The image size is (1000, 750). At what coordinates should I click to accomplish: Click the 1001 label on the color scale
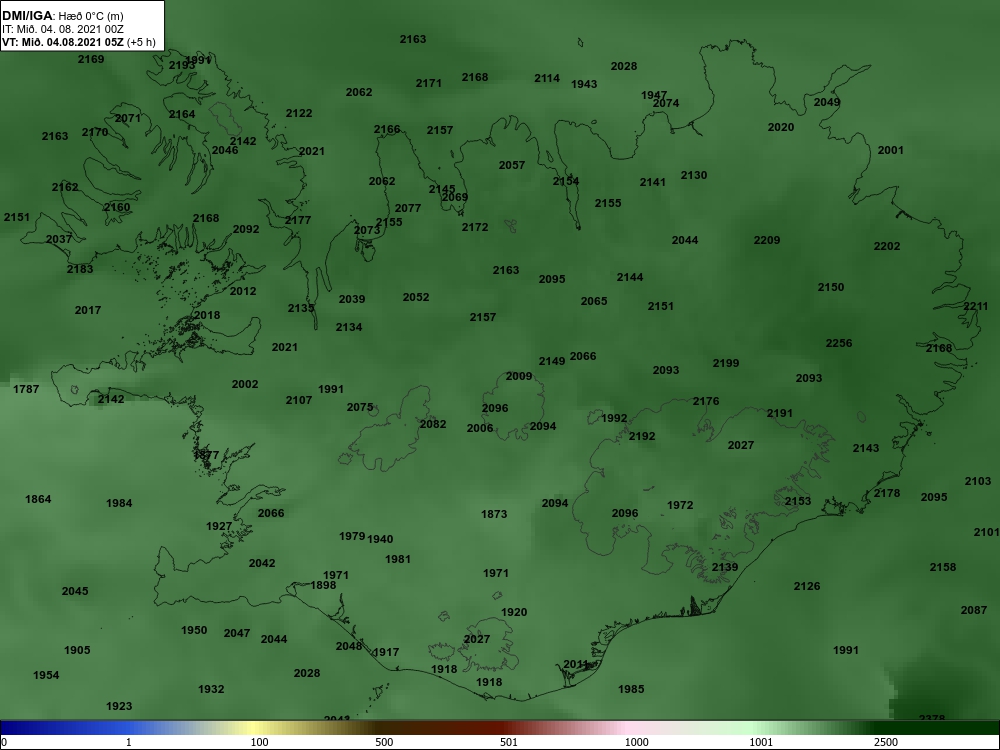coord(761,742)
